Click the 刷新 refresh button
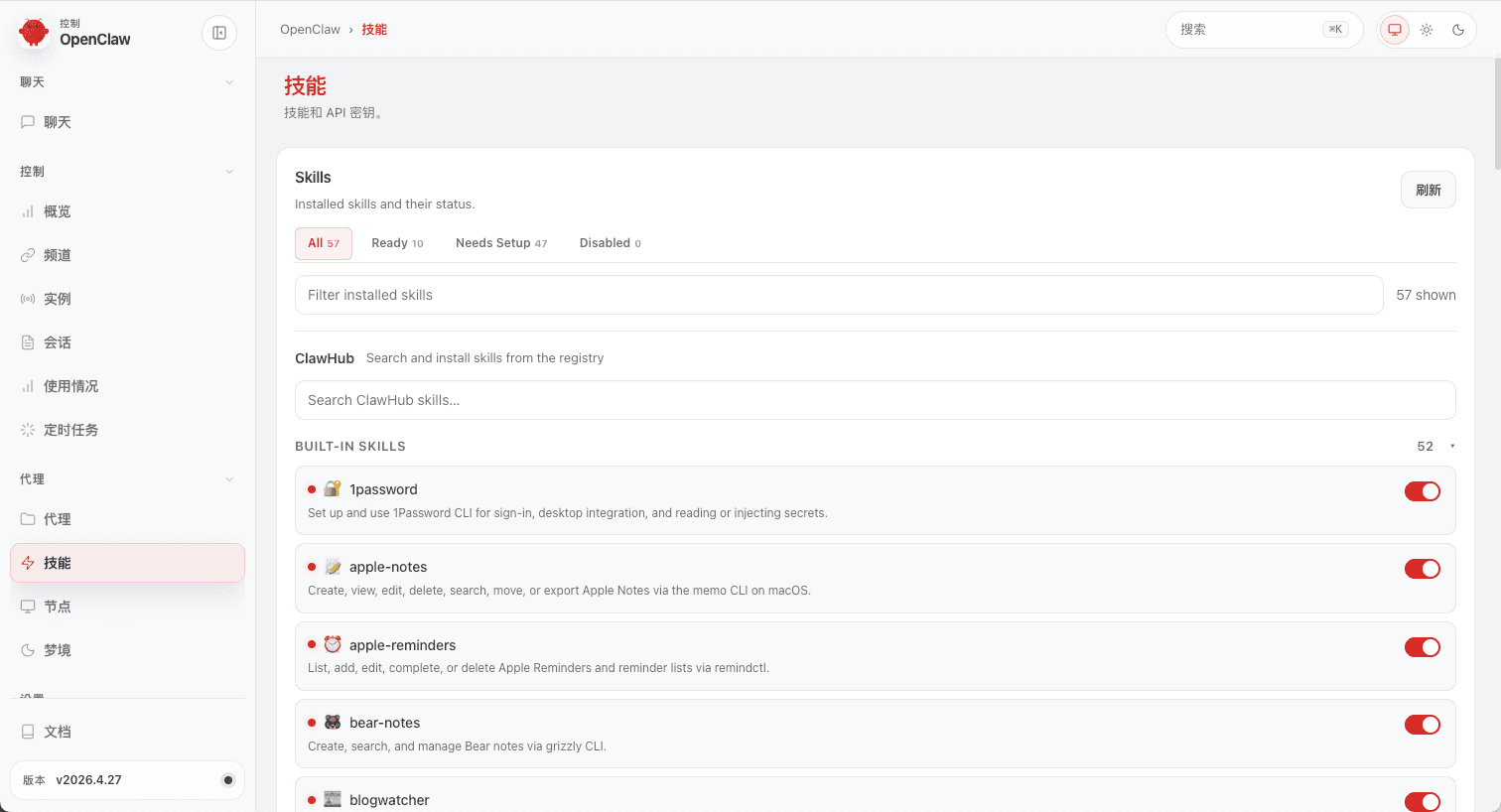The width and height of the screenshot is (1501, 812). pyautogui.click(x=1429, y=190)
